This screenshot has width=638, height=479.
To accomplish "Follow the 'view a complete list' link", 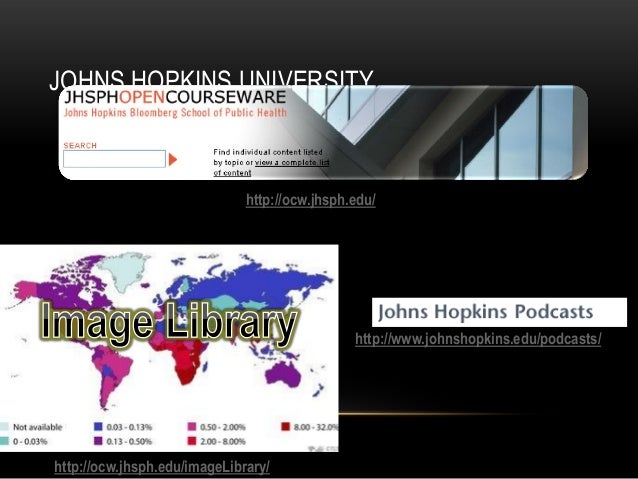I will pyautogui.click(x=292, y=162).
